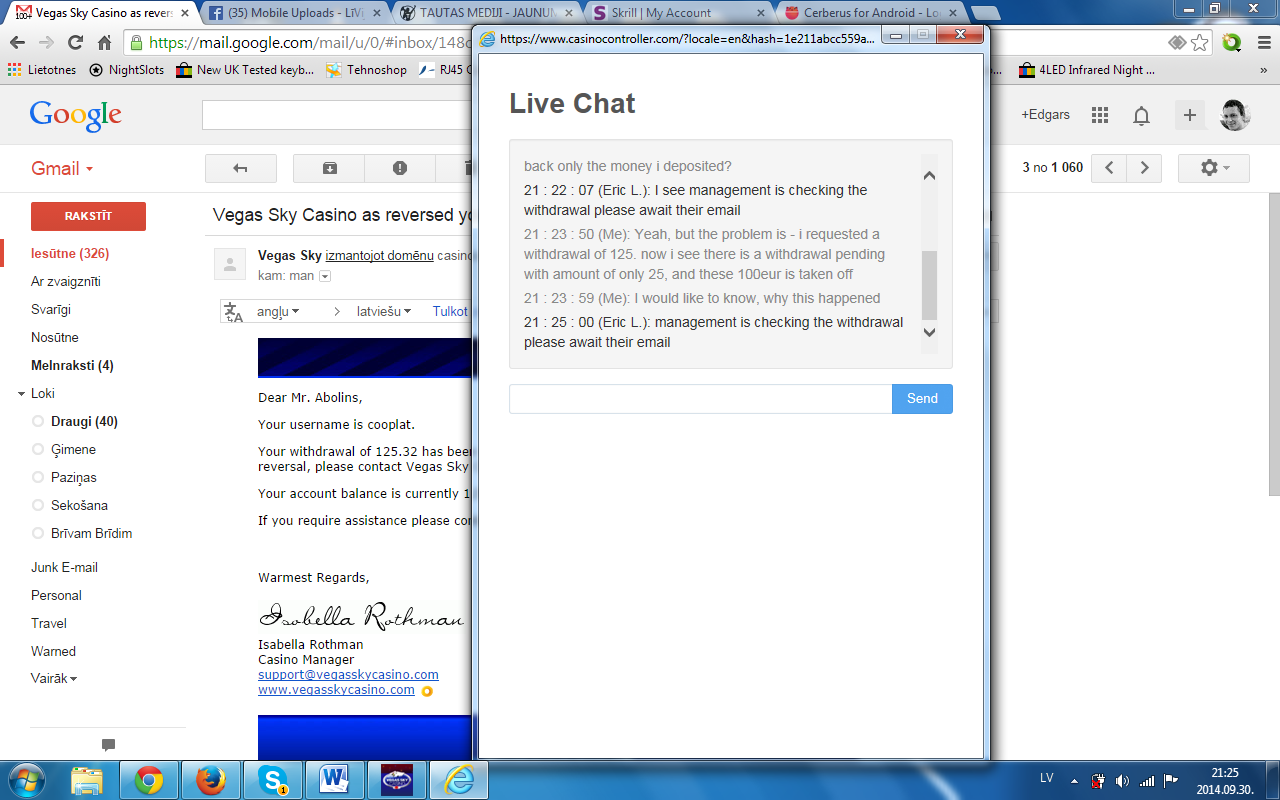Open the Tehnoshop bookmark

click(x=366, y=70)
